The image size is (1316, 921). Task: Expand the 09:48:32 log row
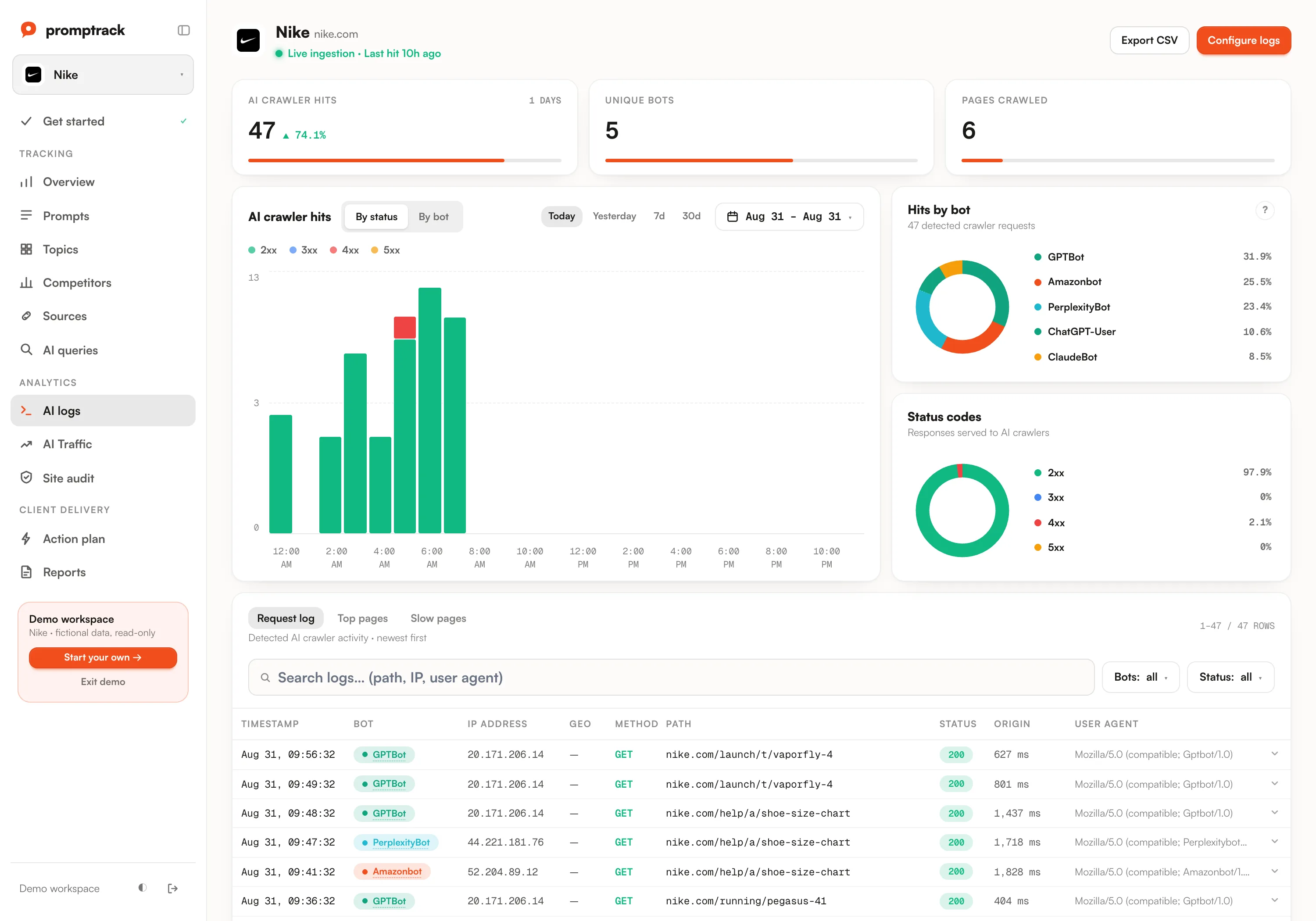[1275, 813]
